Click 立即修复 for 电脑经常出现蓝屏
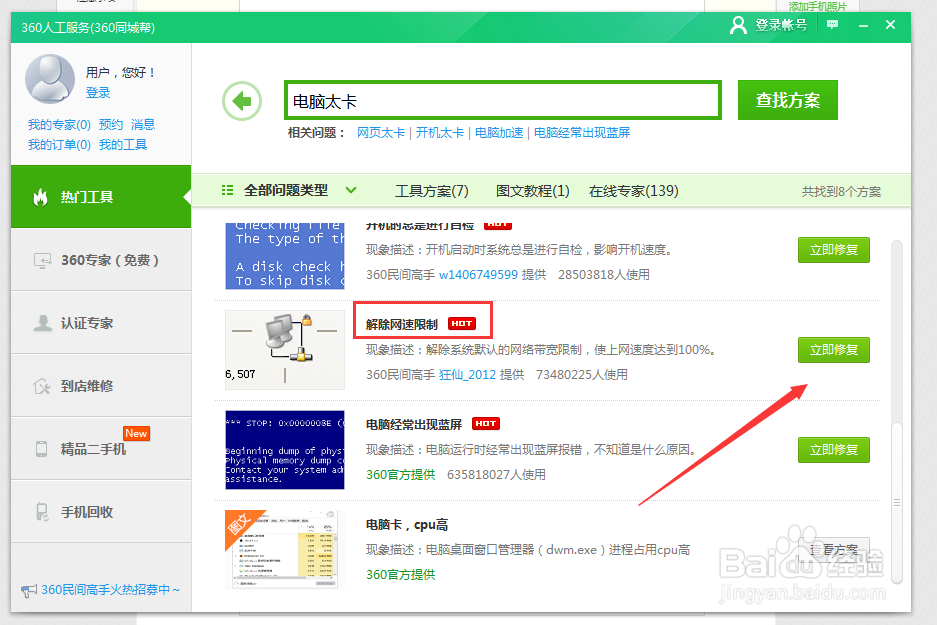Screen dimensions: 937x625 click(834, 449)
